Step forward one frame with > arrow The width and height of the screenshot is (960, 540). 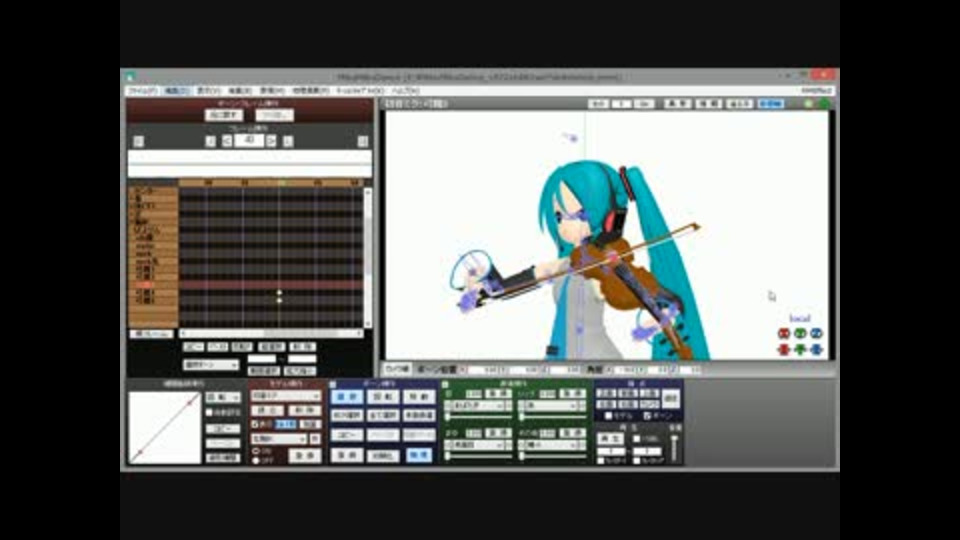(x=271, y=141)
